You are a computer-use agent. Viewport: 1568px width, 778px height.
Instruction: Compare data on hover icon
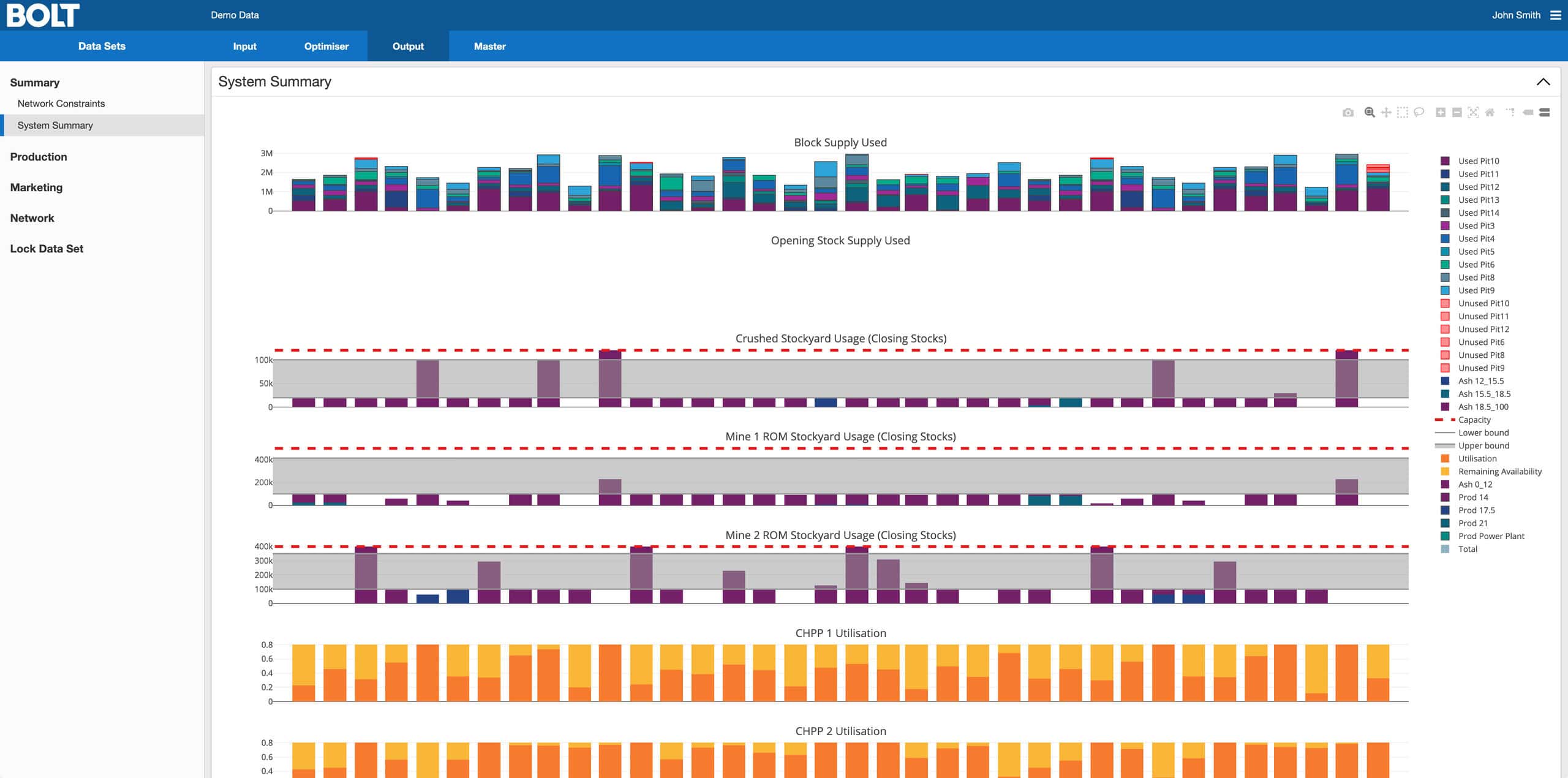(x=1545, y=113)
